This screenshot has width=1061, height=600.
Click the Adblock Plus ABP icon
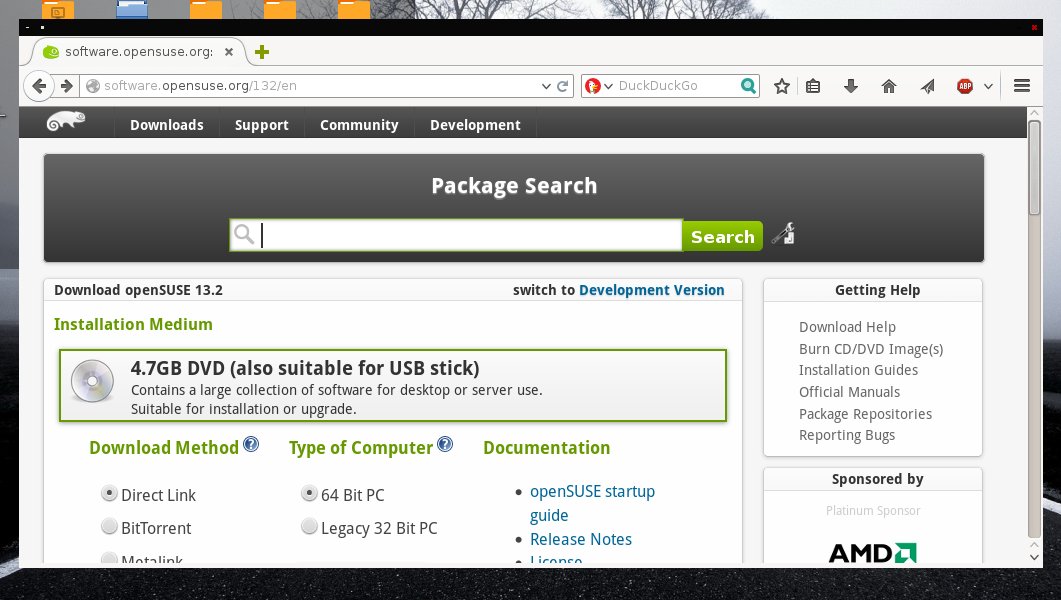coord(965,86)
